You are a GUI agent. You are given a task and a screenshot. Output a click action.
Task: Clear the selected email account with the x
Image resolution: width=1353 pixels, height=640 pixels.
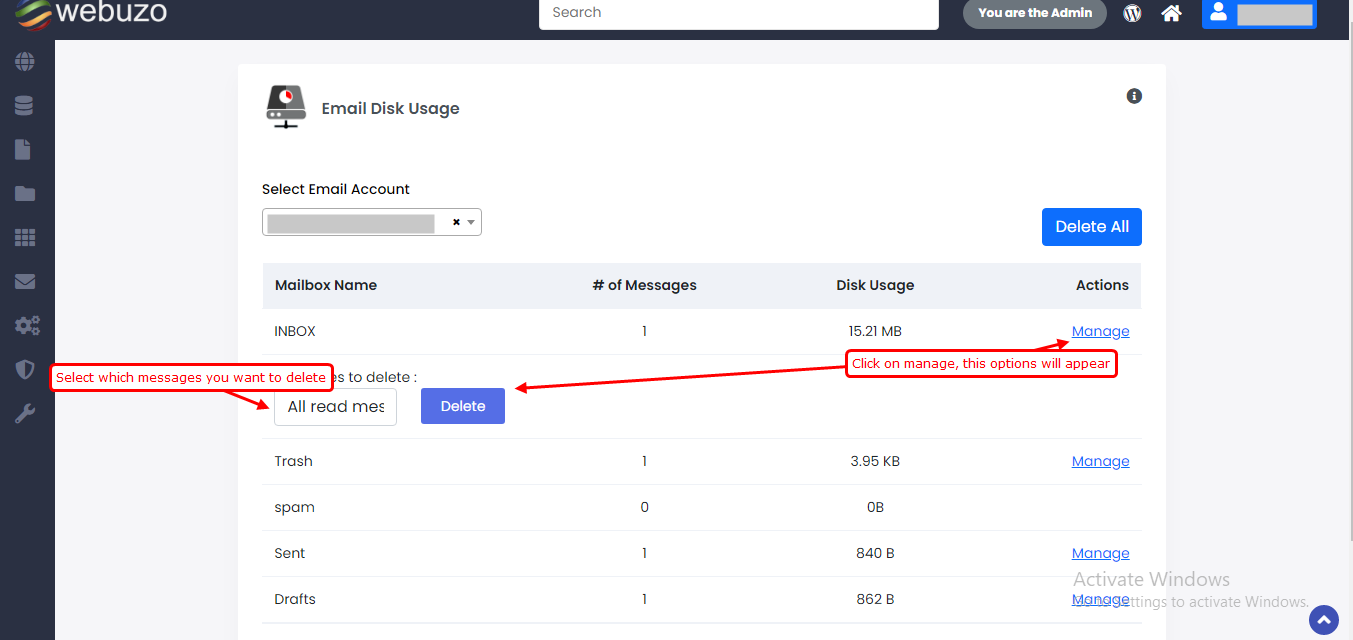[456, 222]
